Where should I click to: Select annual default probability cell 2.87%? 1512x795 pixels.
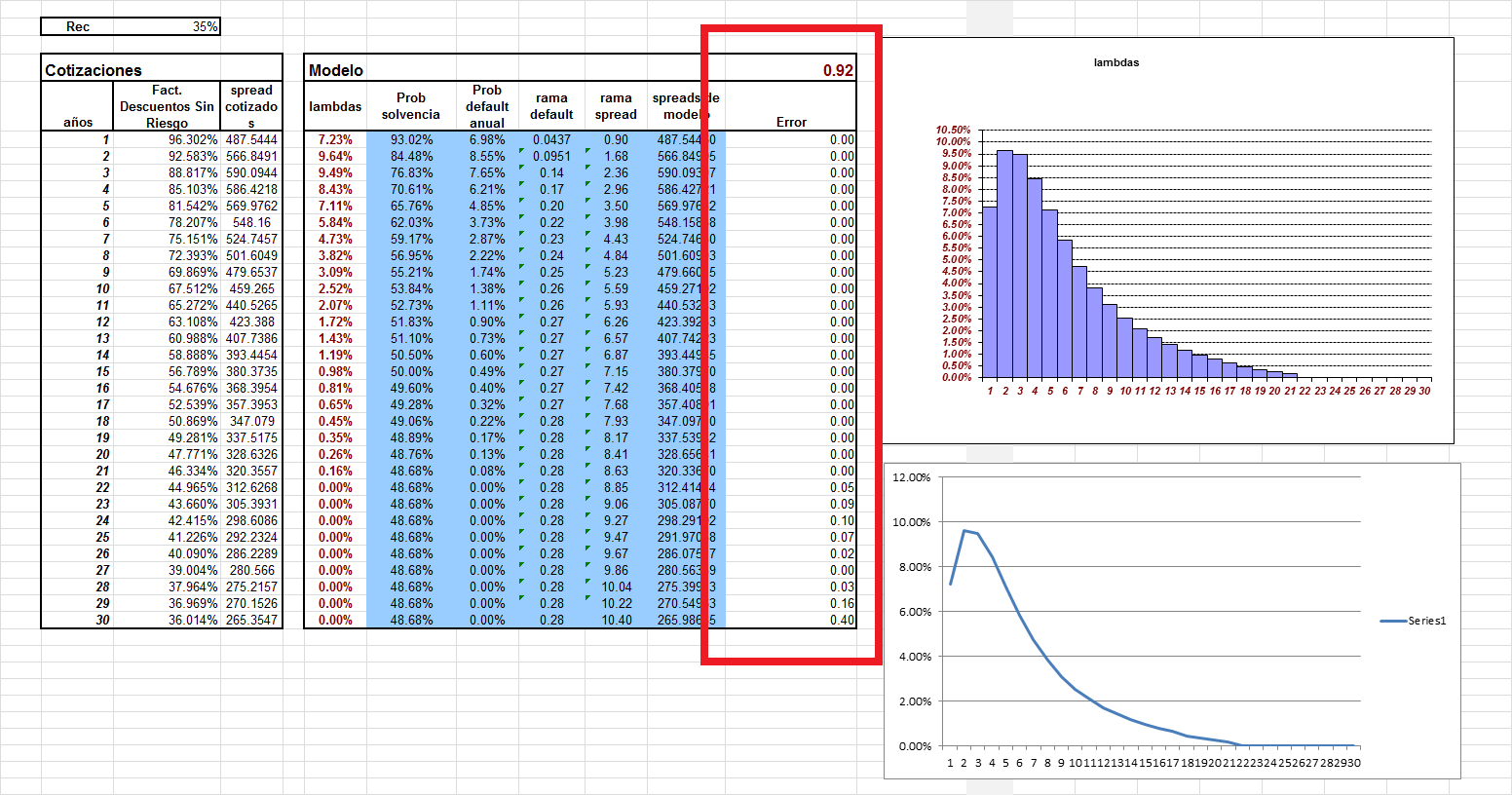point(487,239)
